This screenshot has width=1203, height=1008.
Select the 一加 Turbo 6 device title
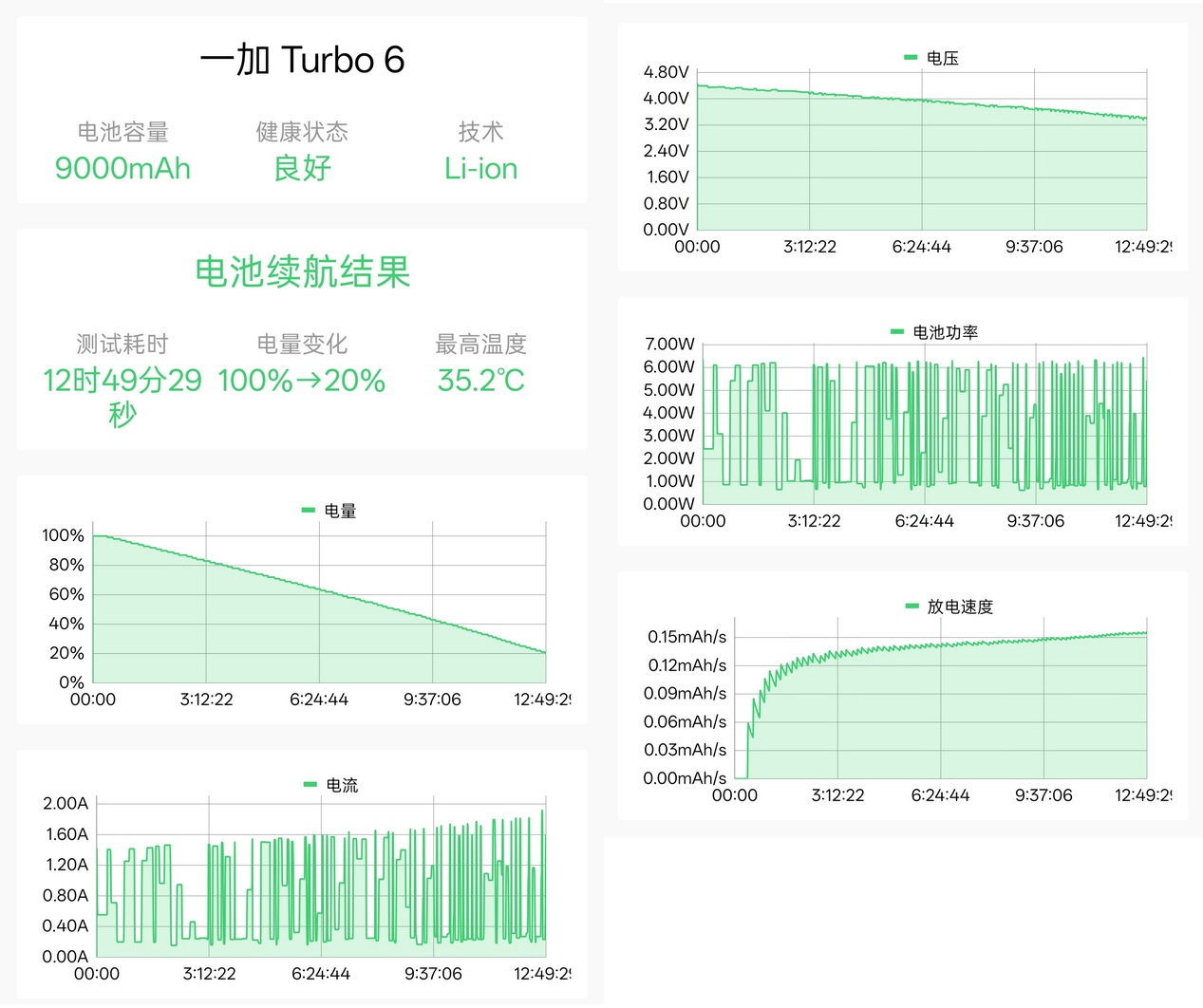[302, 60]
